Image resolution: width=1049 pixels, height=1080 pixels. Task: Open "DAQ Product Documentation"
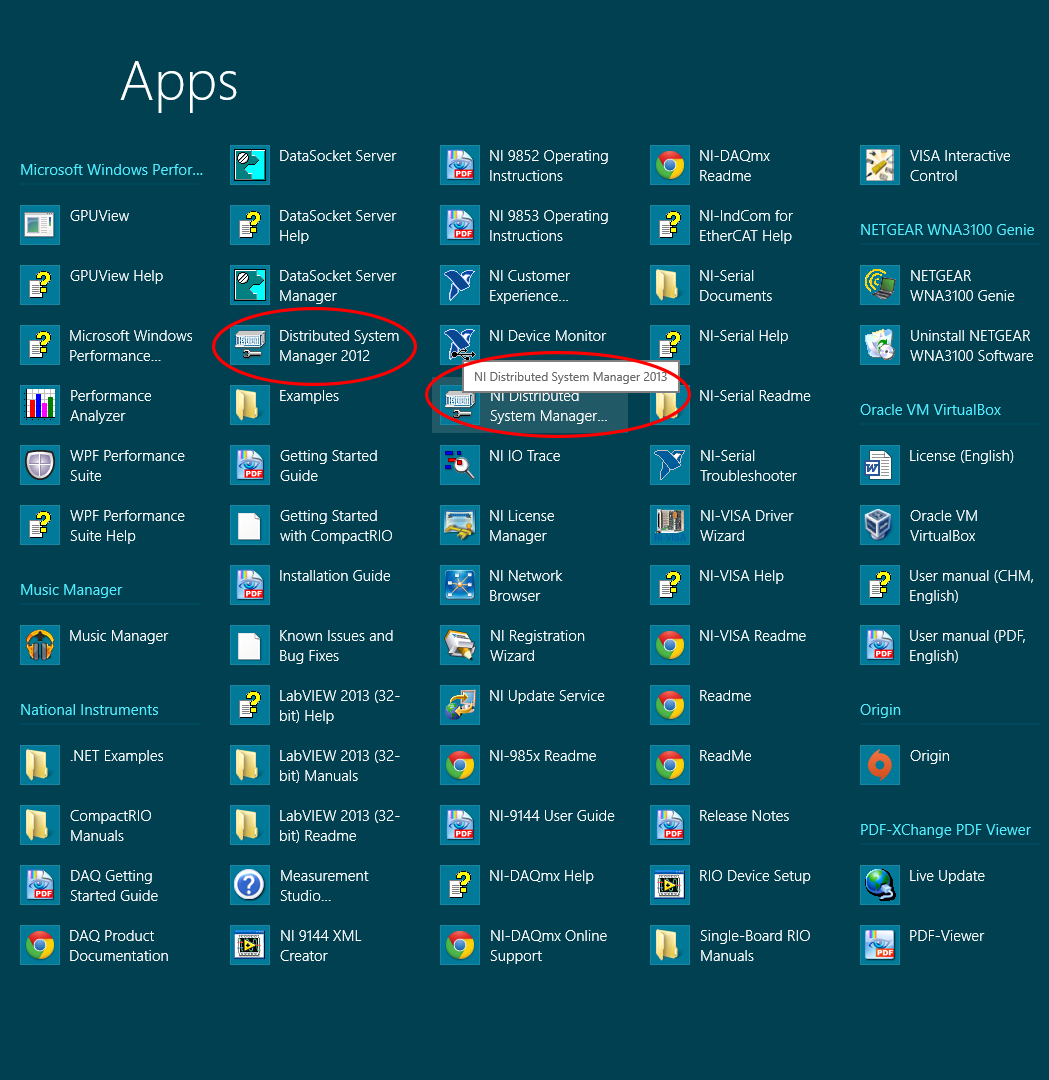[95, 945]
